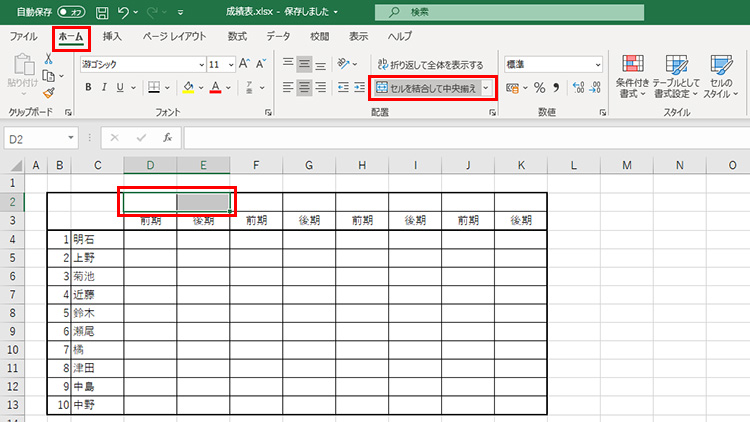Open the number format dropdown 標準
Image resolution: width=750 pixels, height=422 pixels.
point(553,64)
